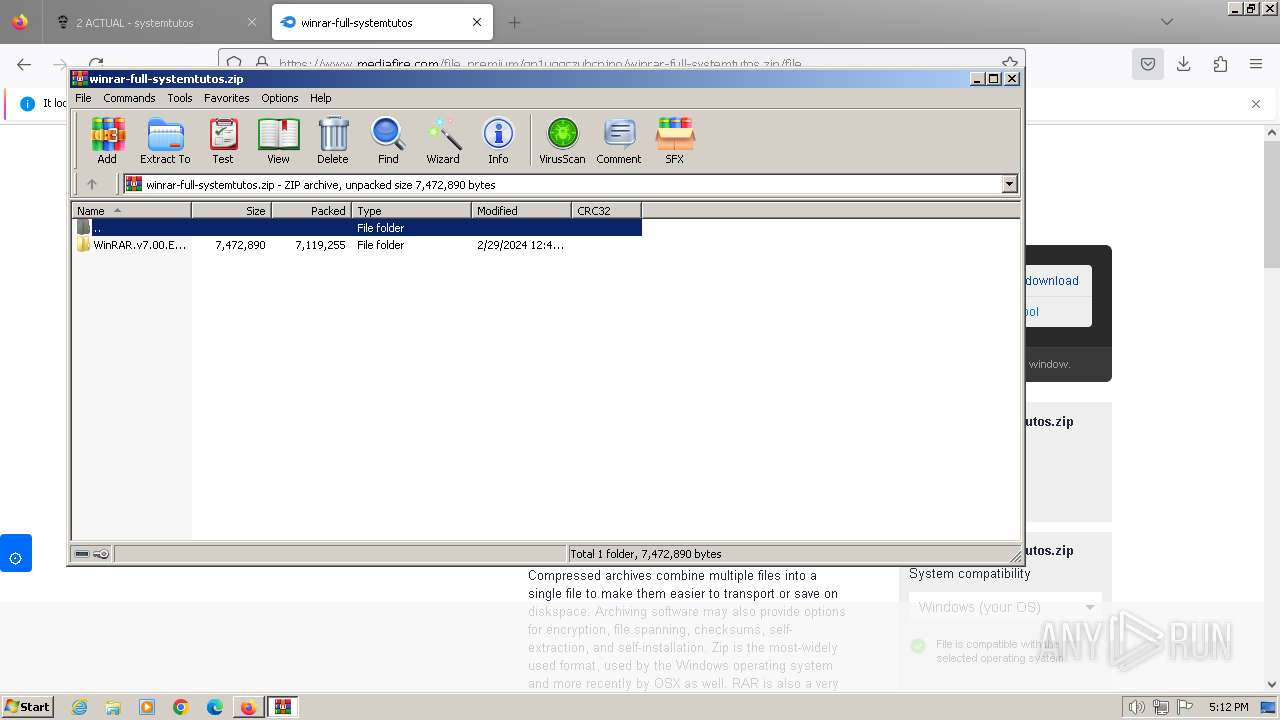Click the blue accessibility button on page
The image size is (1280, 720).
pyautogui.click(x=16, y=553)
